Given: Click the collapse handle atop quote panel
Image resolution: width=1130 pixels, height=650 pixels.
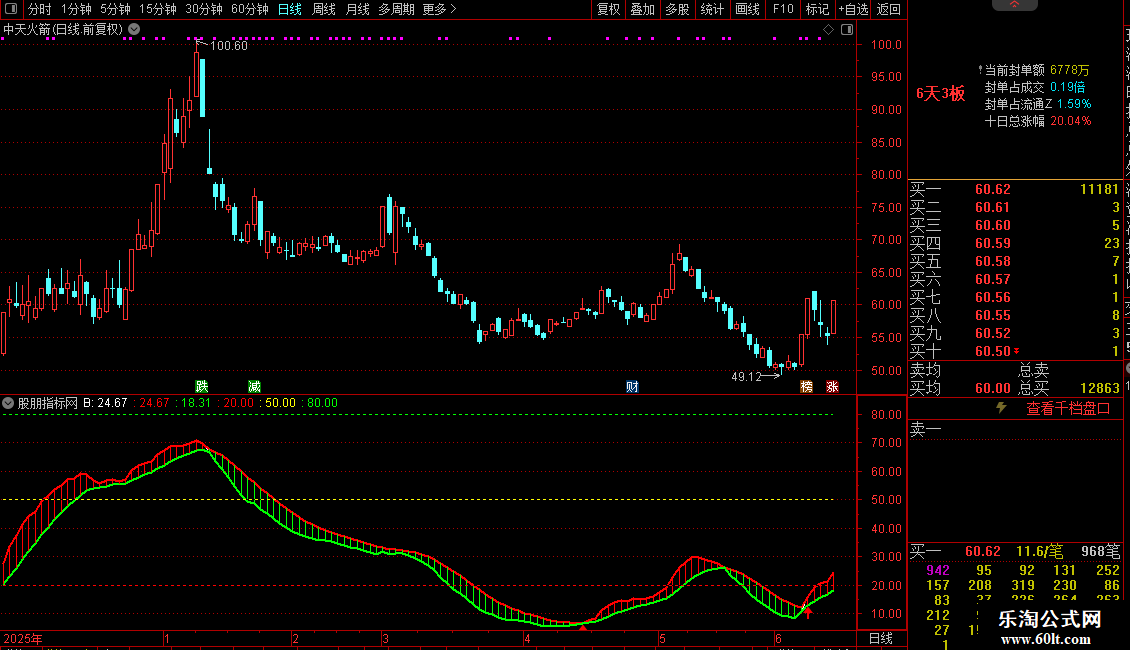Looking at the screenshot, I should tap(1014, 5).
